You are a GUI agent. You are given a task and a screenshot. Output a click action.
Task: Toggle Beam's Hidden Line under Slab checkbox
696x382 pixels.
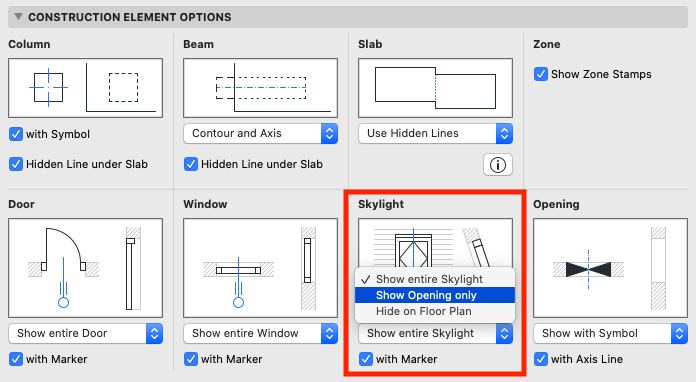[191, 164]
